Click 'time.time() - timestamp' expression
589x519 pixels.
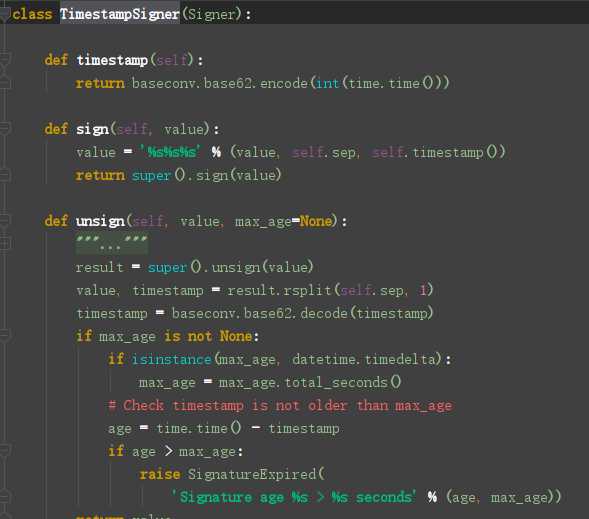(248, 428)
